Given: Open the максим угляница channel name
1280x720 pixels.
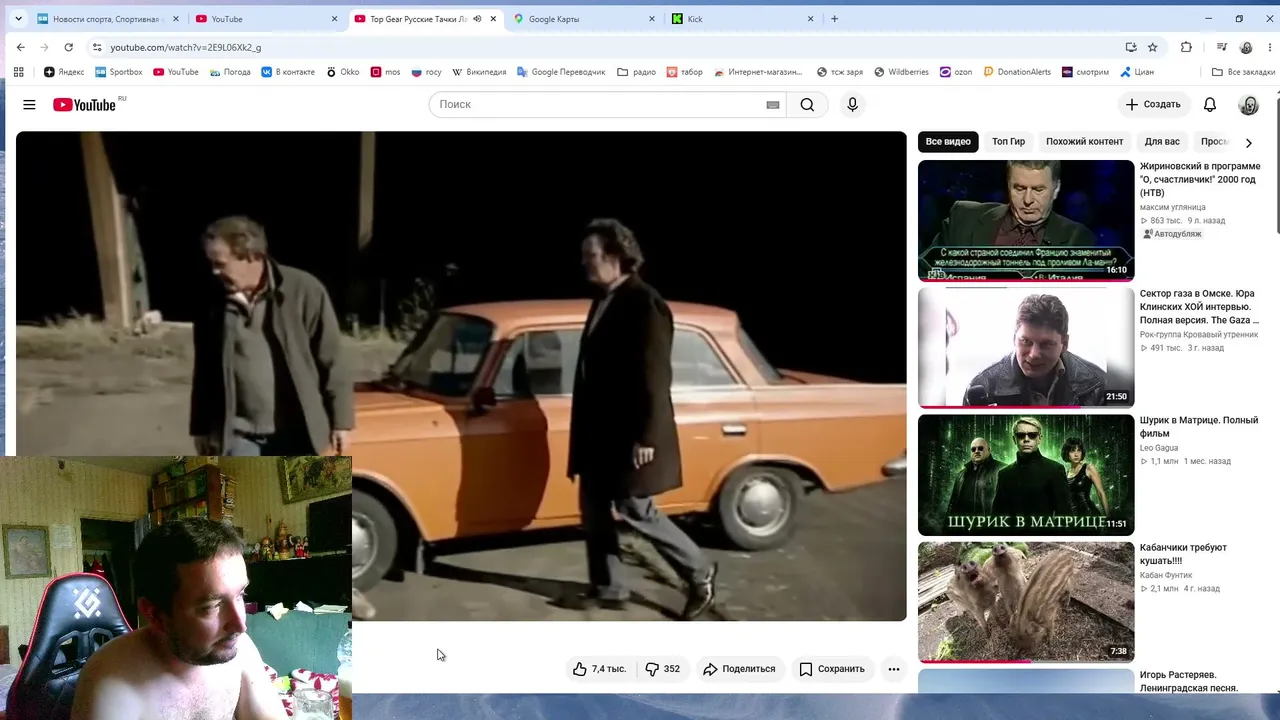Looking at the screenshot, I should point(1173,207).
